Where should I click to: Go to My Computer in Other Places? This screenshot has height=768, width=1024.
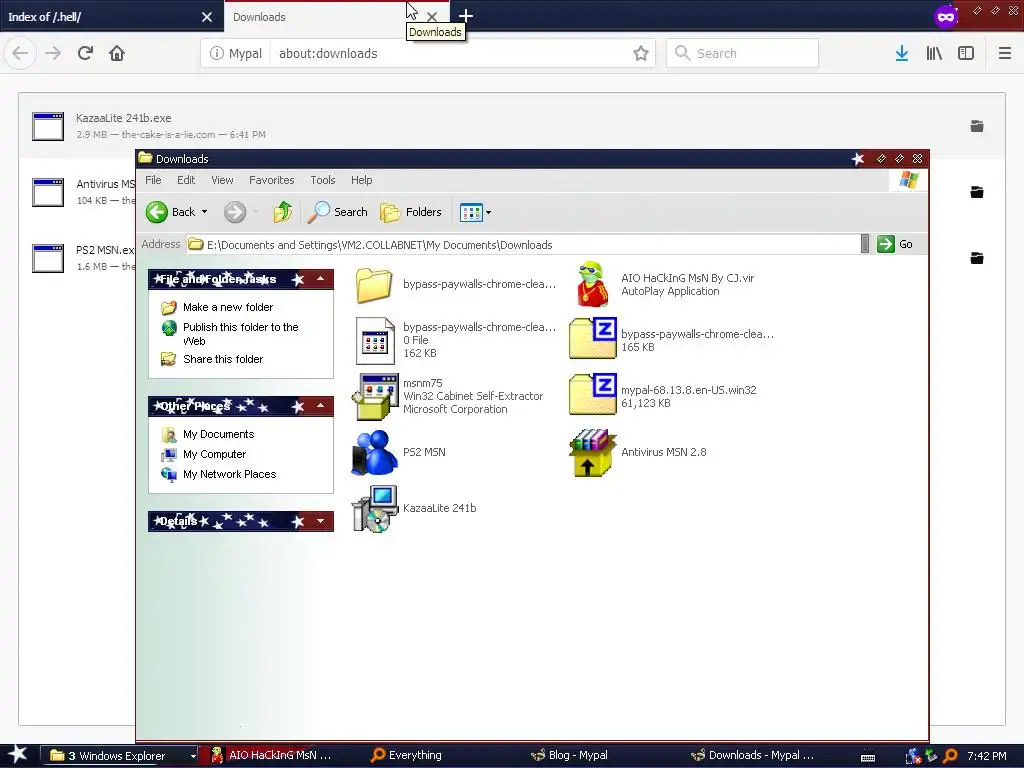[x=214, y=455]
